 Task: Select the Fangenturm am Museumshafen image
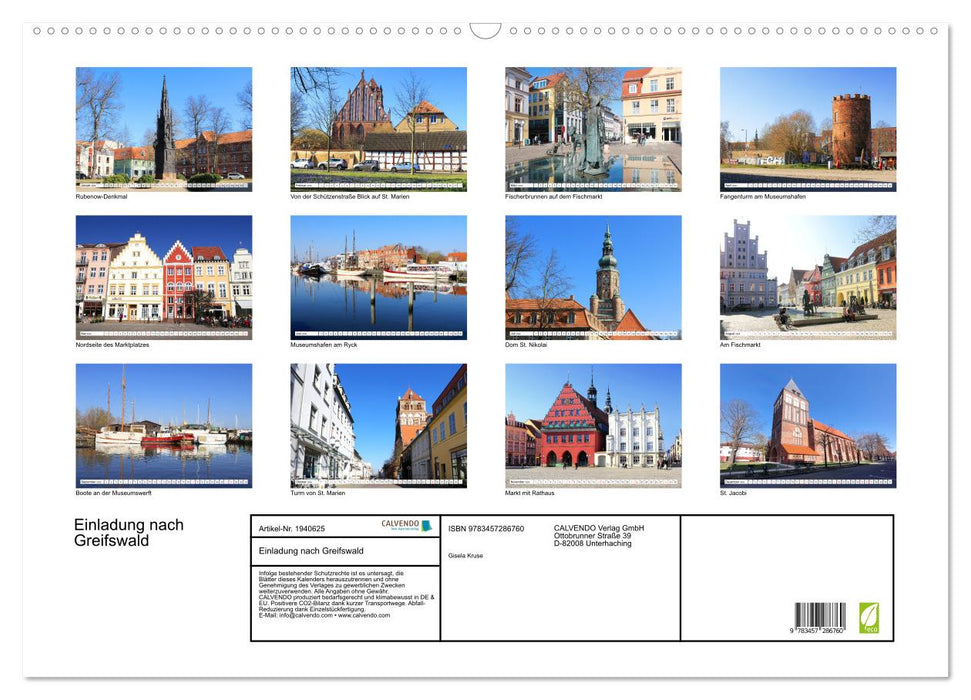807,128
